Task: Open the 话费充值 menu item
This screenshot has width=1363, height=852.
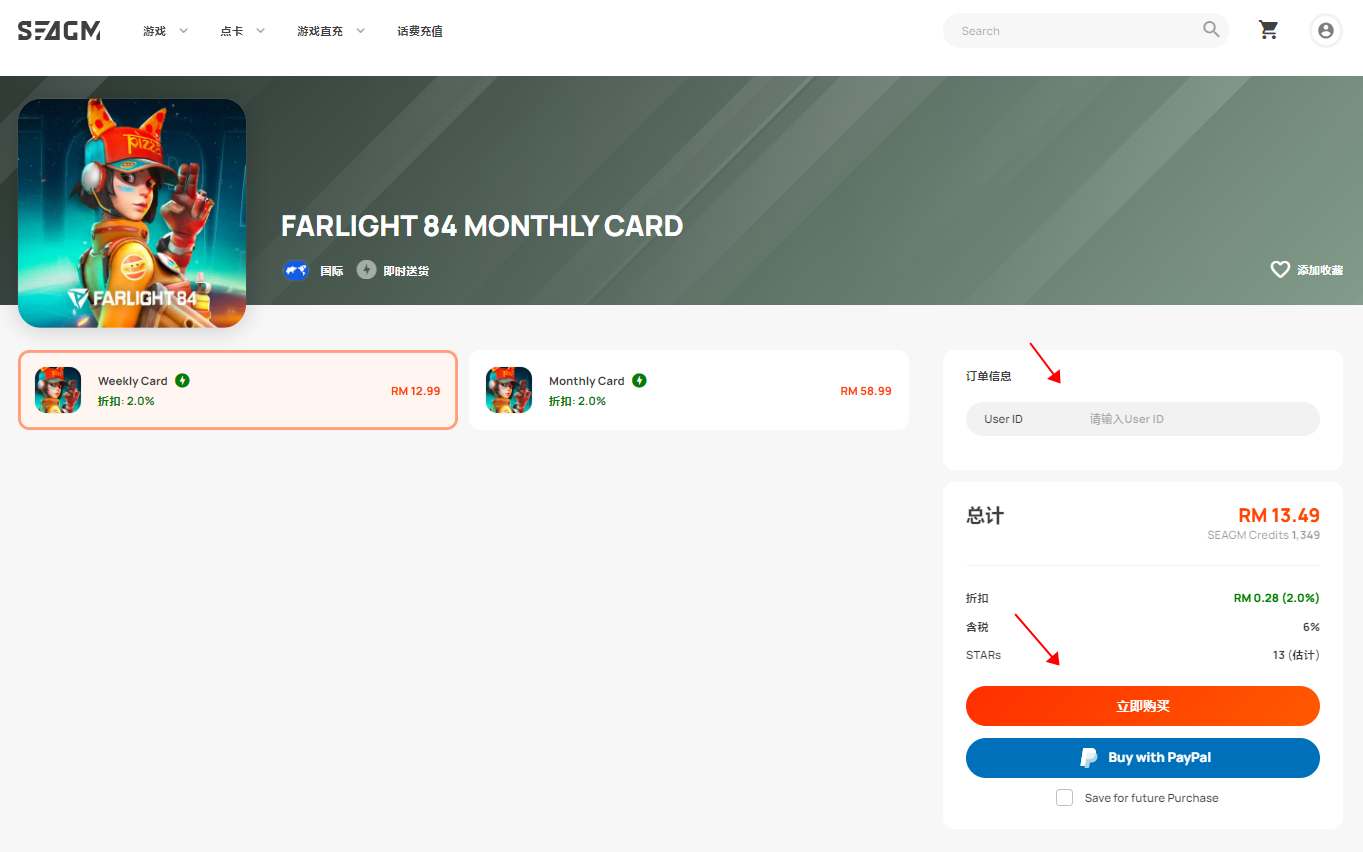Action: [420, 31]
